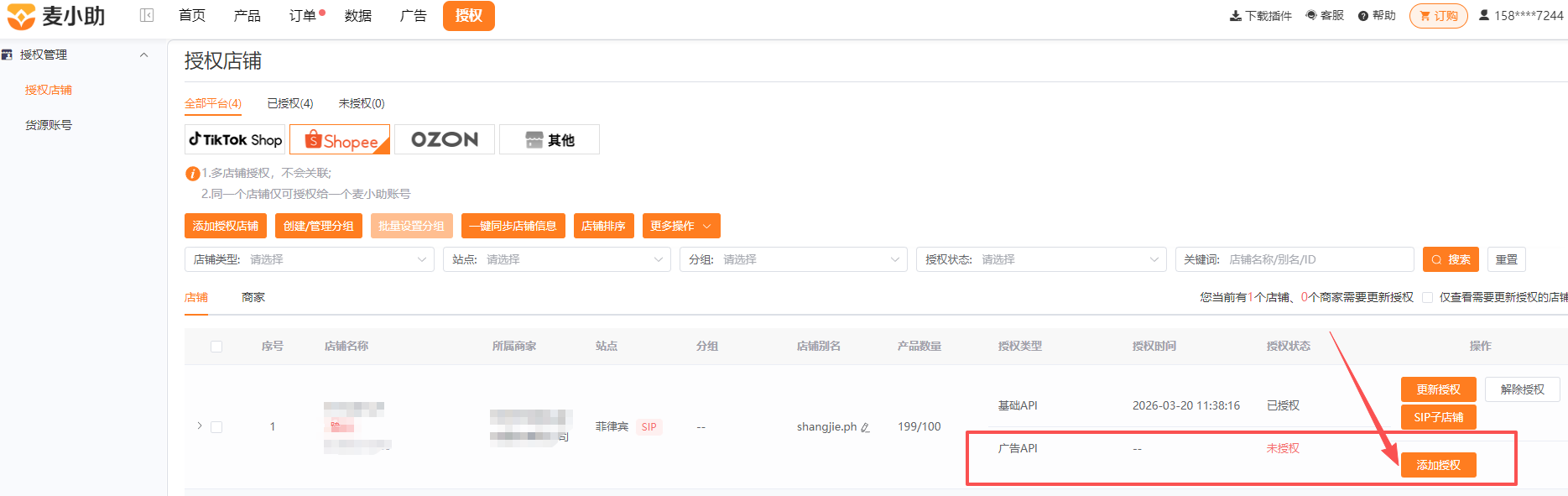
Task: Click the 添加授权 button for 广告API
Action: click(x=1438, y=465)
